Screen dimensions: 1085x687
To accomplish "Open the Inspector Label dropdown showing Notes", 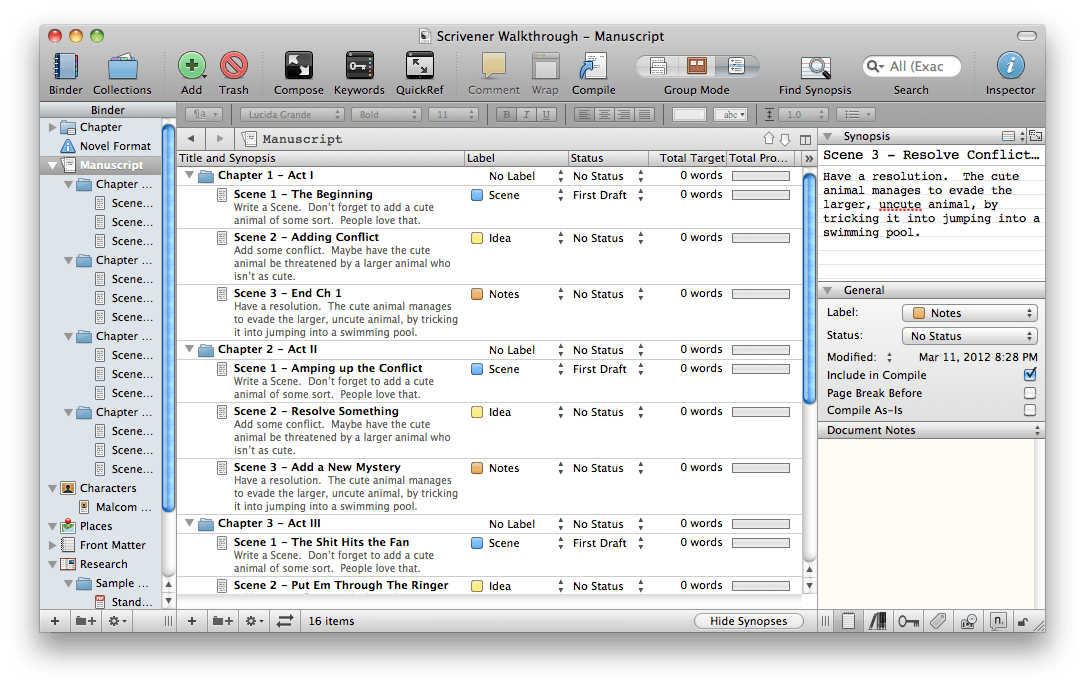I will [x=969, y=313].
